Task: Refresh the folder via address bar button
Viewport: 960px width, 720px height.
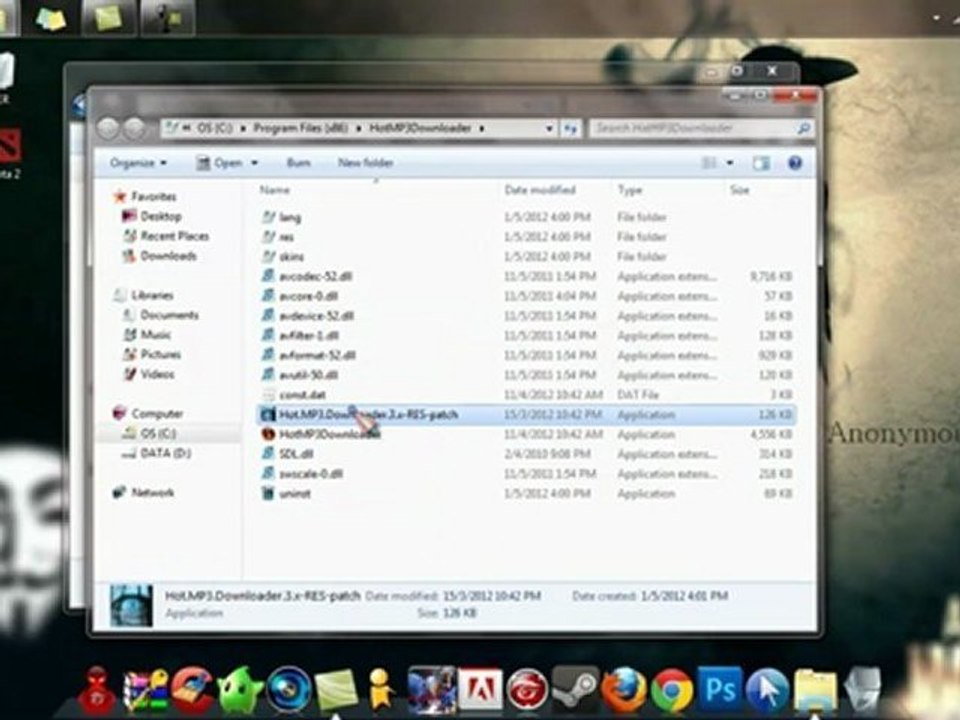Action: [571, 129]
